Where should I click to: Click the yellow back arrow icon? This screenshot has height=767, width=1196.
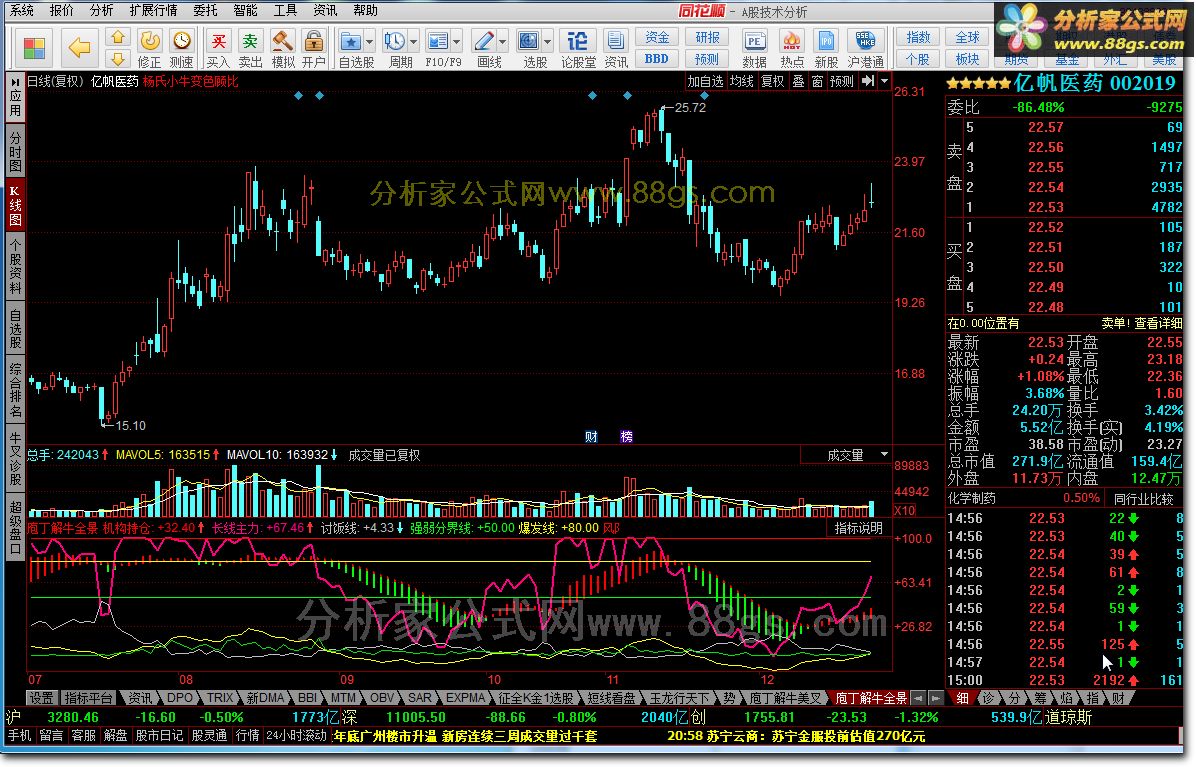pyautogui.click(x=79, y=48)
